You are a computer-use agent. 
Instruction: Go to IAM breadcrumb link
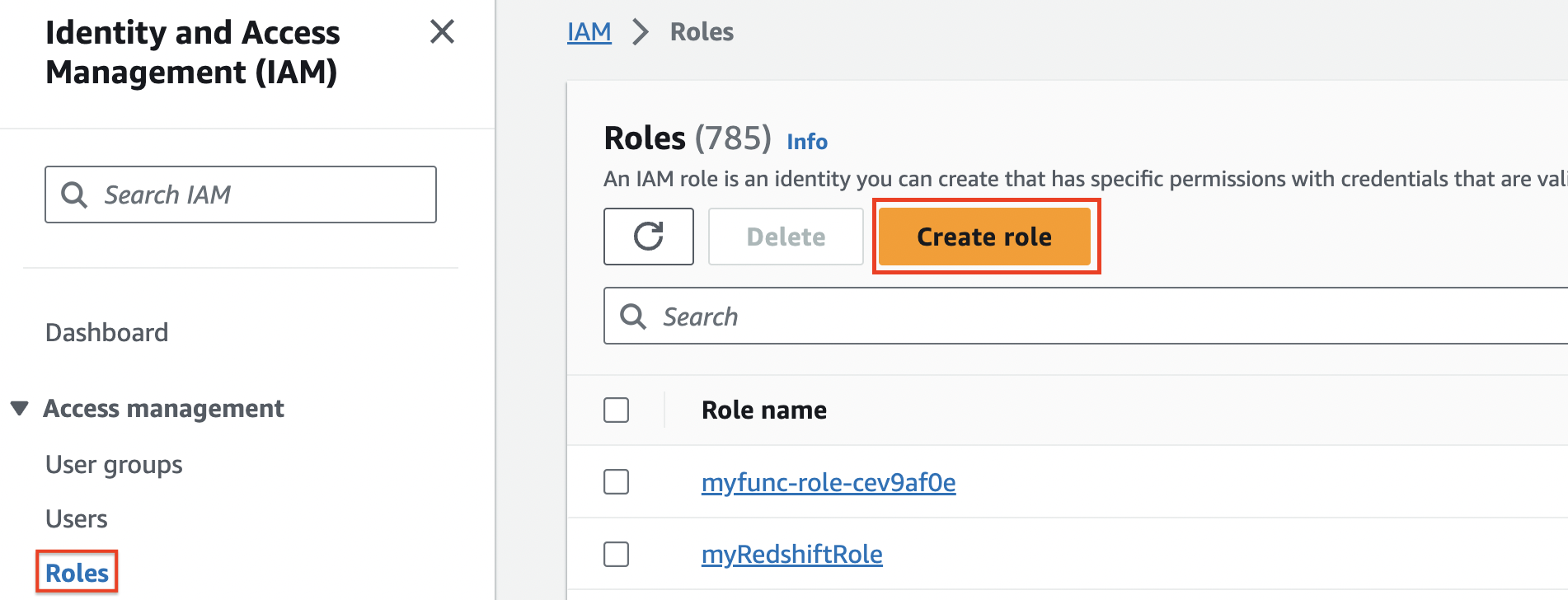click(589, 32)
